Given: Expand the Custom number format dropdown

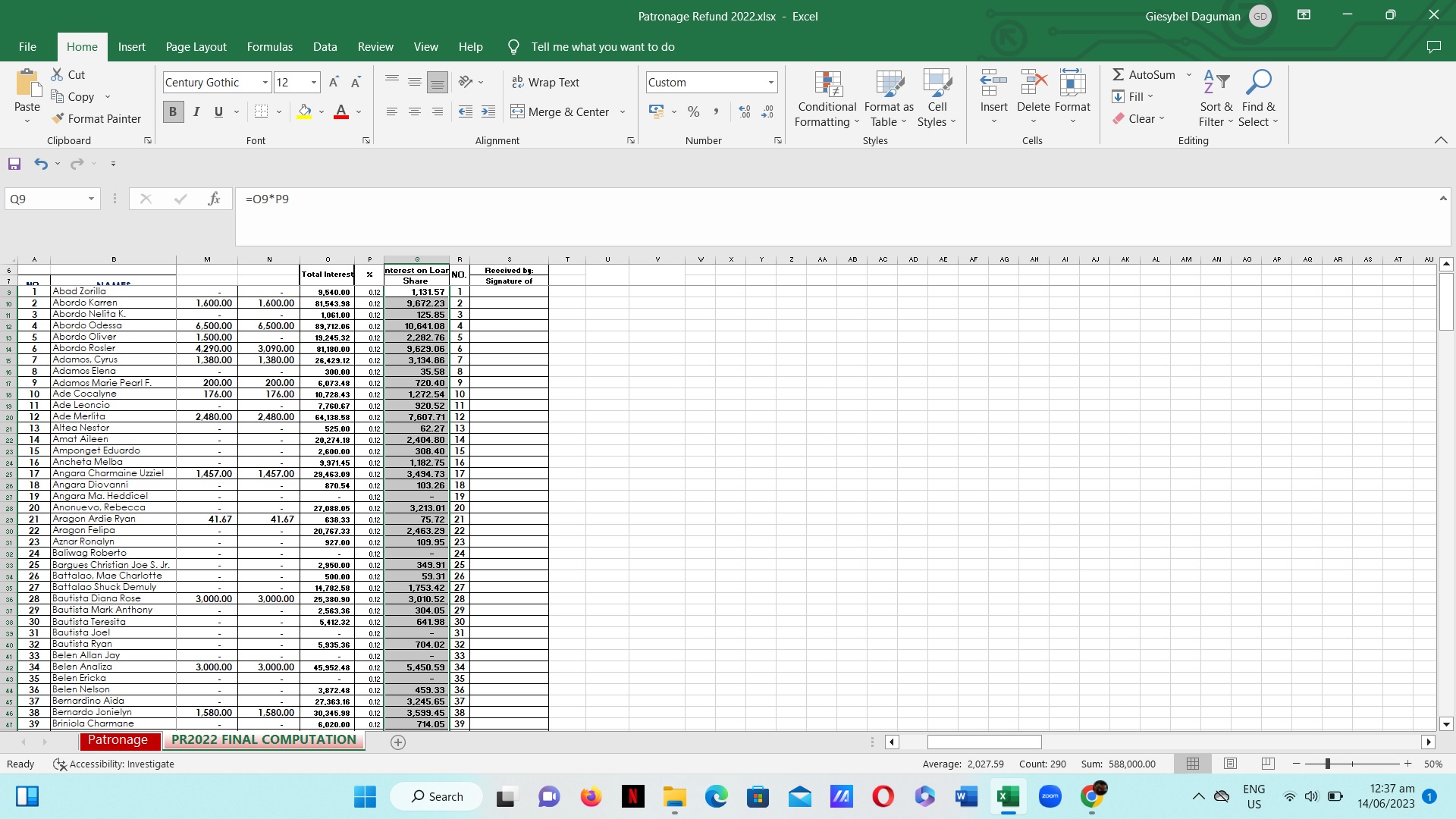Looking at the screenshot, I should (x=770, y=83).
